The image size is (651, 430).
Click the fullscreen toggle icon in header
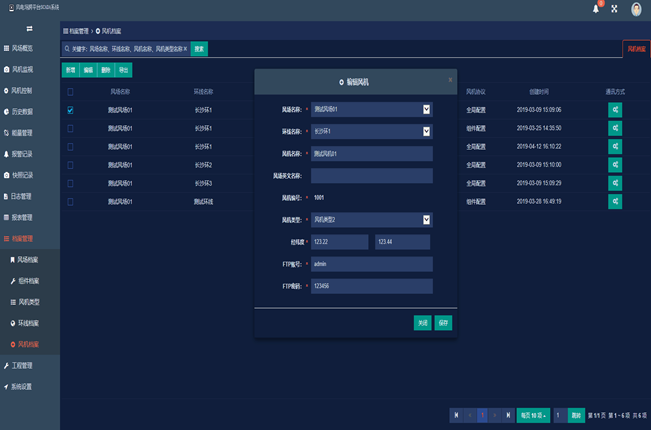point(614,10)
